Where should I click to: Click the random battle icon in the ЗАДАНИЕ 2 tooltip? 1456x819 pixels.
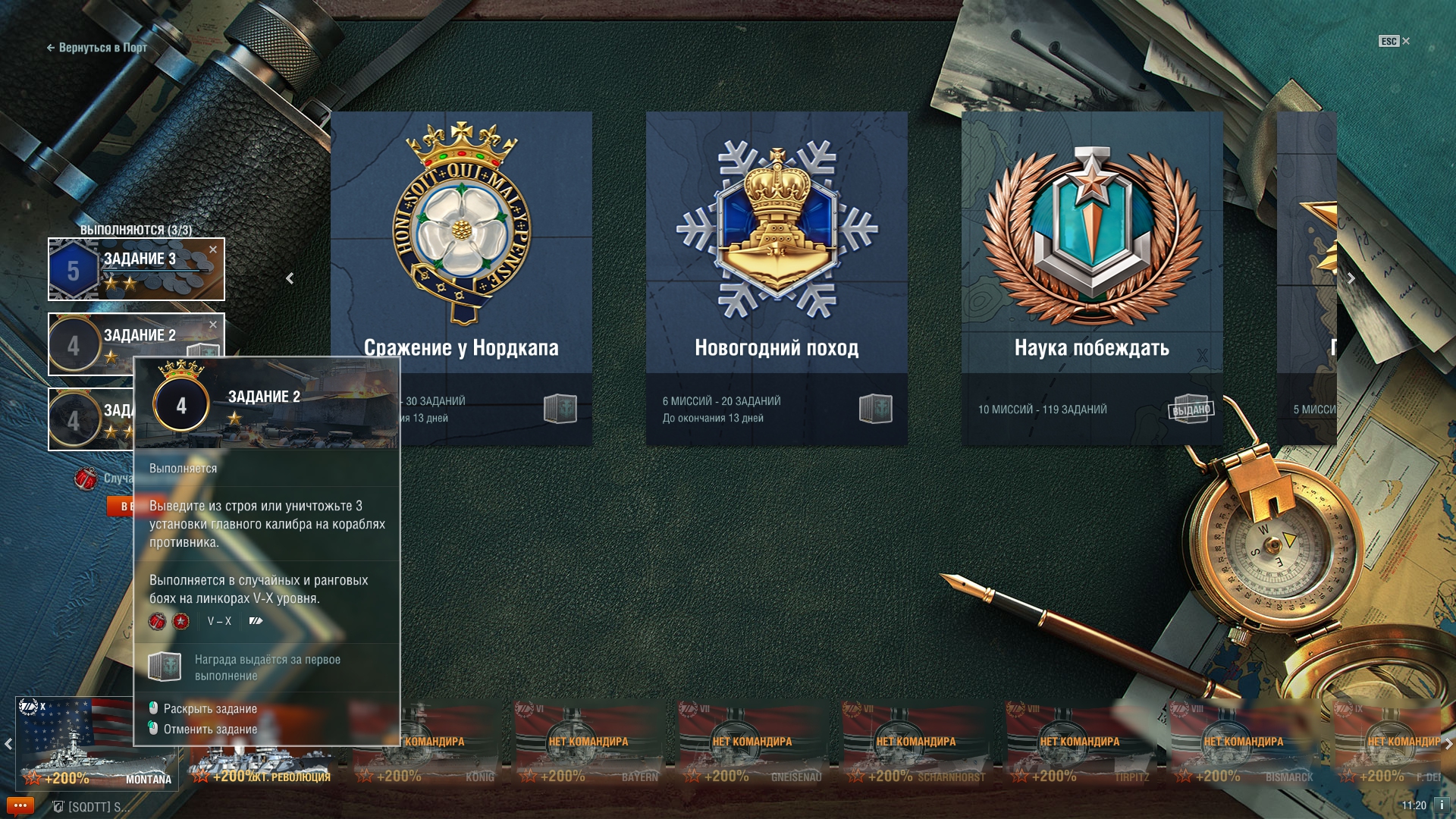coord(157,621)
